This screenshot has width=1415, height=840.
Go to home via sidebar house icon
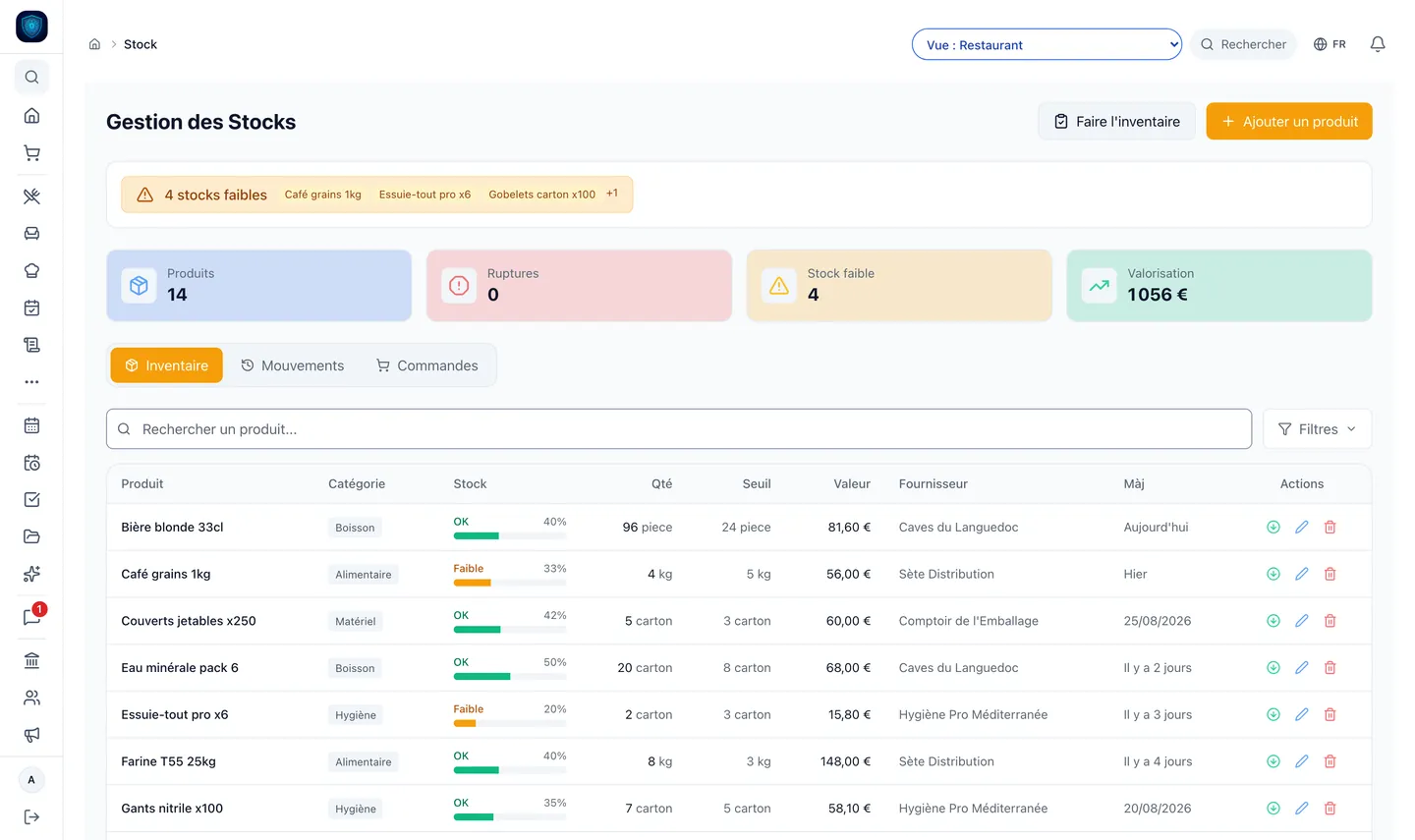click(x=31, y=116)
